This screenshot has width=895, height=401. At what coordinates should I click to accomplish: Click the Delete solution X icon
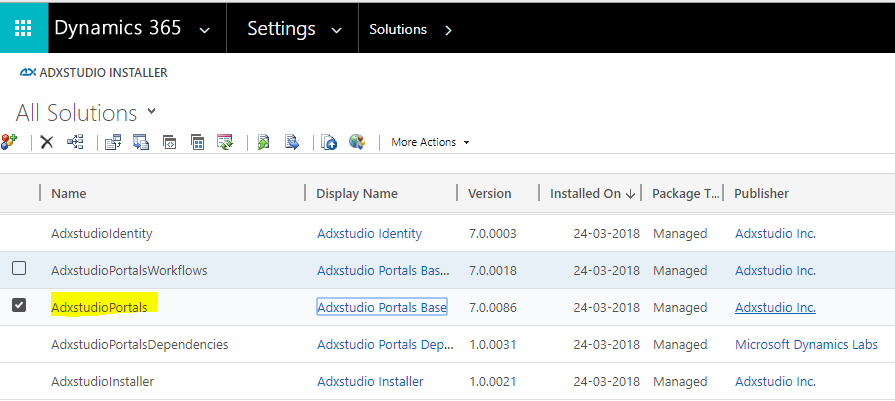click(x=47, y=142)
